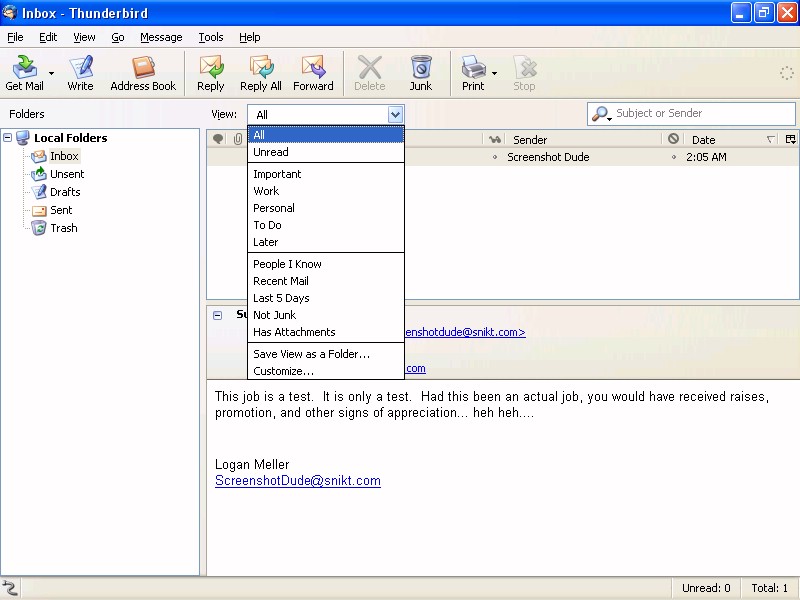The height and width of the screenshot is (600, 800).
Task: Click the Unread: 0 status text
Action: [706, 588]
